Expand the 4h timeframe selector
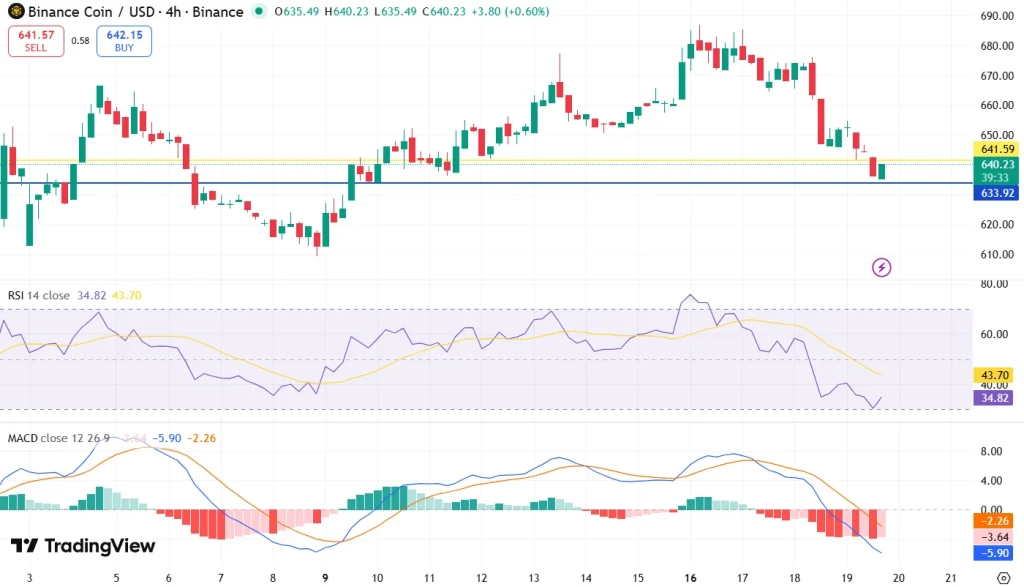This screenshot has width=1024, height=587. (173, 12)
